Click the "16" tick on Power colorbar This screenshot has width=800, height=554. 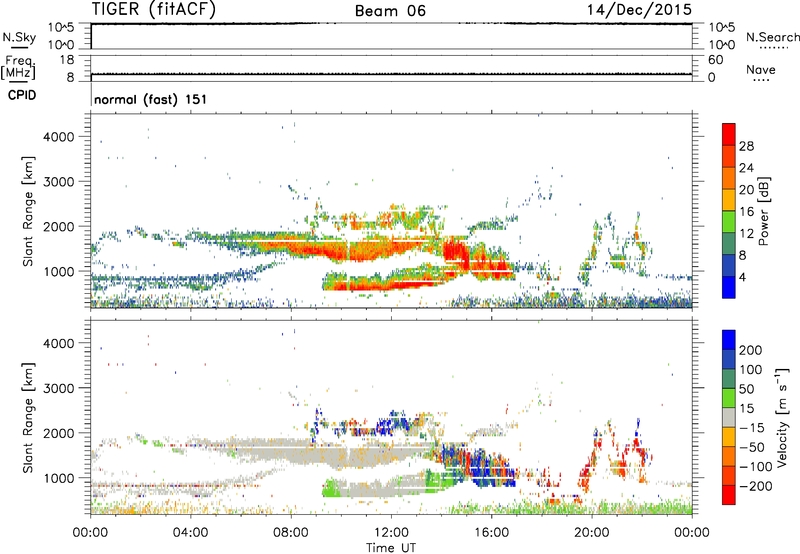pos(746,212)
